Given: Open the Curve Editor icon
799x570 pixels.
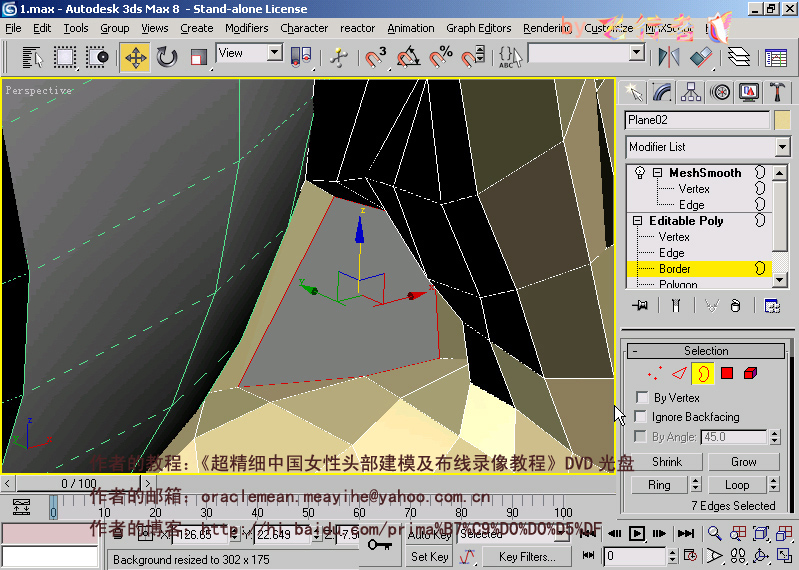Looking at the screenshot, I should click(776, 58).
